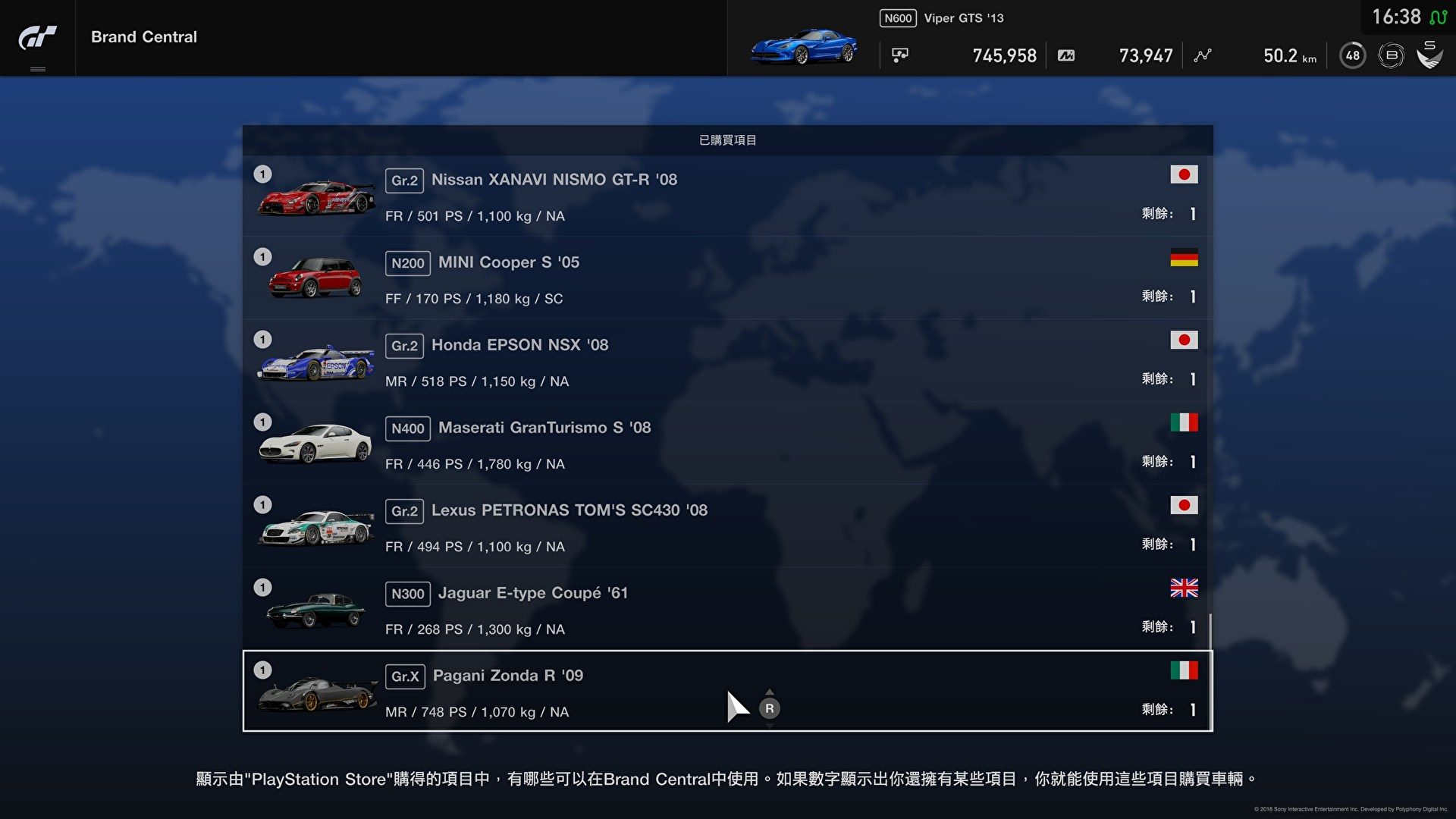Click the Italian flag on Pagani row
Image resolution: width=1456 pixels, height=819 pixels.
(x=1184, y=670)
